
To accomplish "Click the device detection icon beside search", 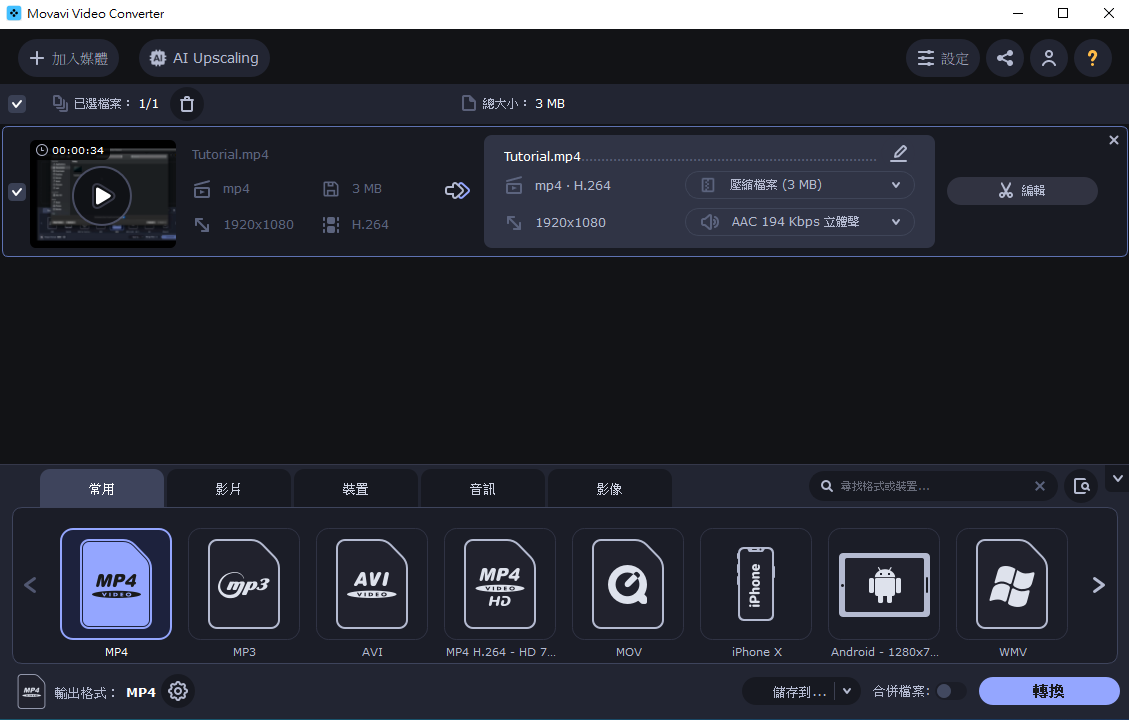I will (1081, 486).
